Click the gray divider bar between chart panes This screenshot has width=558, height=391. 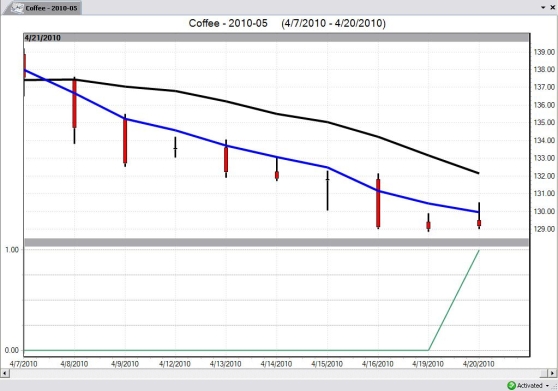(277, 243)
